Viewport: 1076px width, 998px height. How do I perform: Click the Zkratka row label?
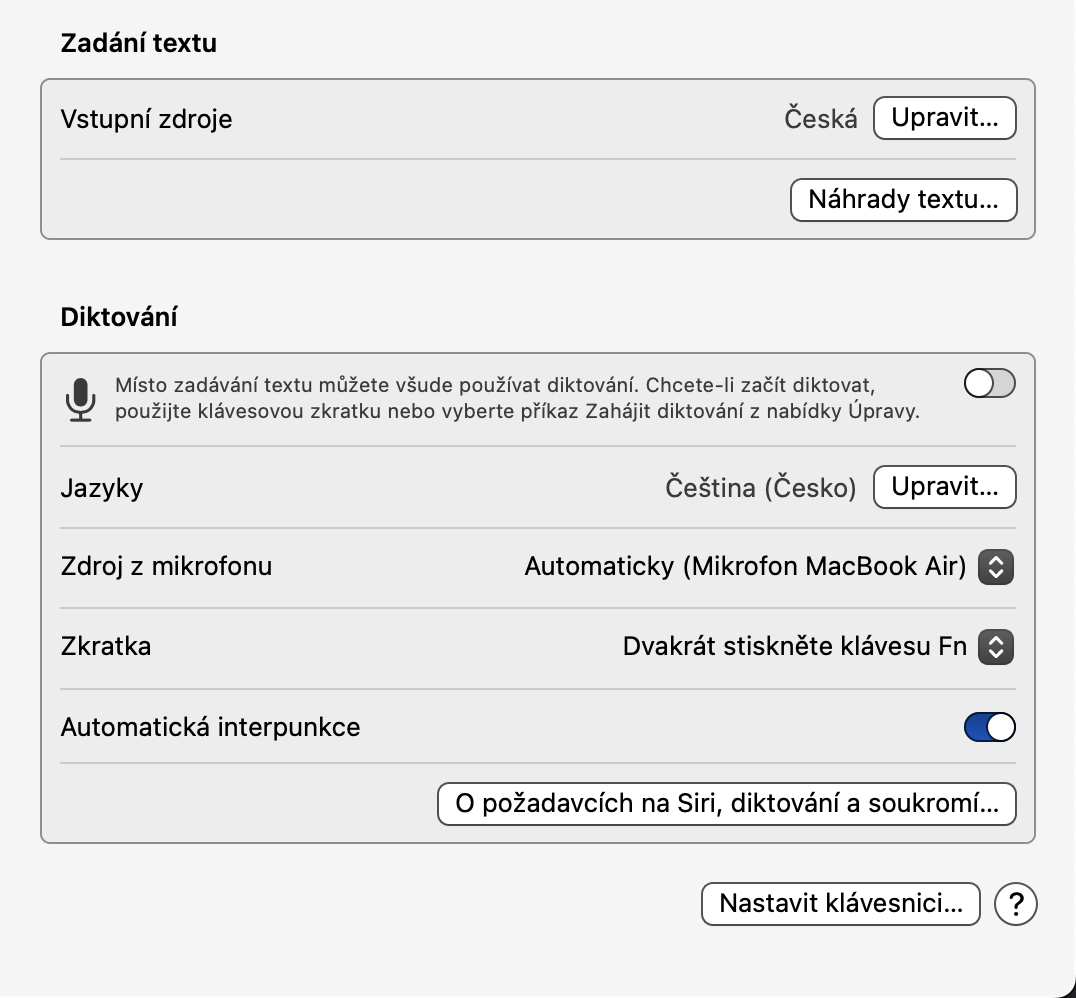click(x=106, y=646)
